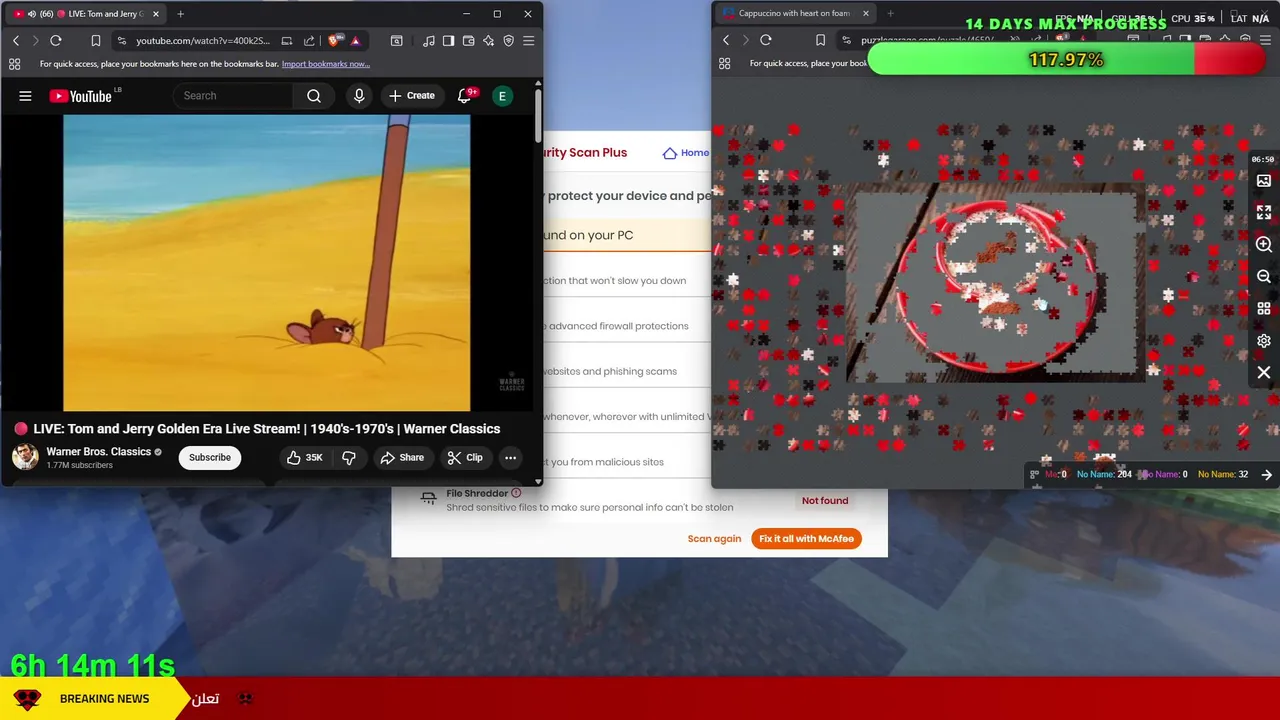
Task: Click the Create button on YouTube
Action: [x=412, y=96]
